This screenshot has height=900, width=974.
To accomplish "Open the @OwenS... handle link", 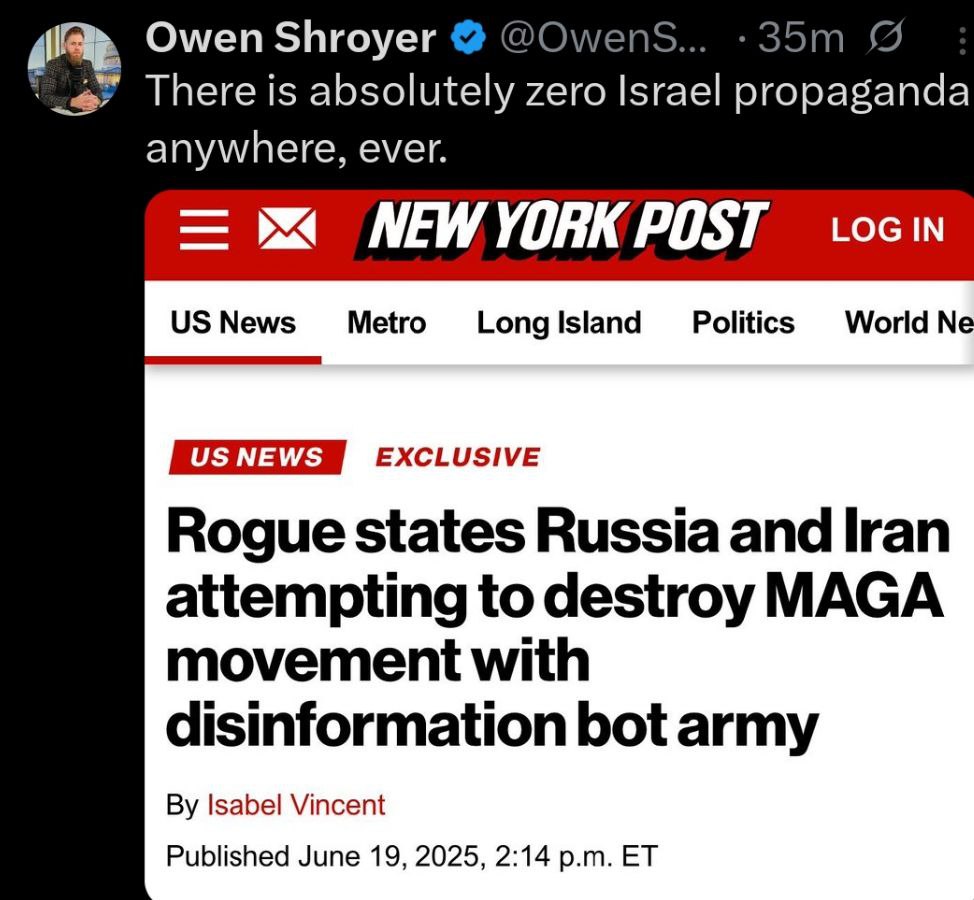I will [603, 39].
